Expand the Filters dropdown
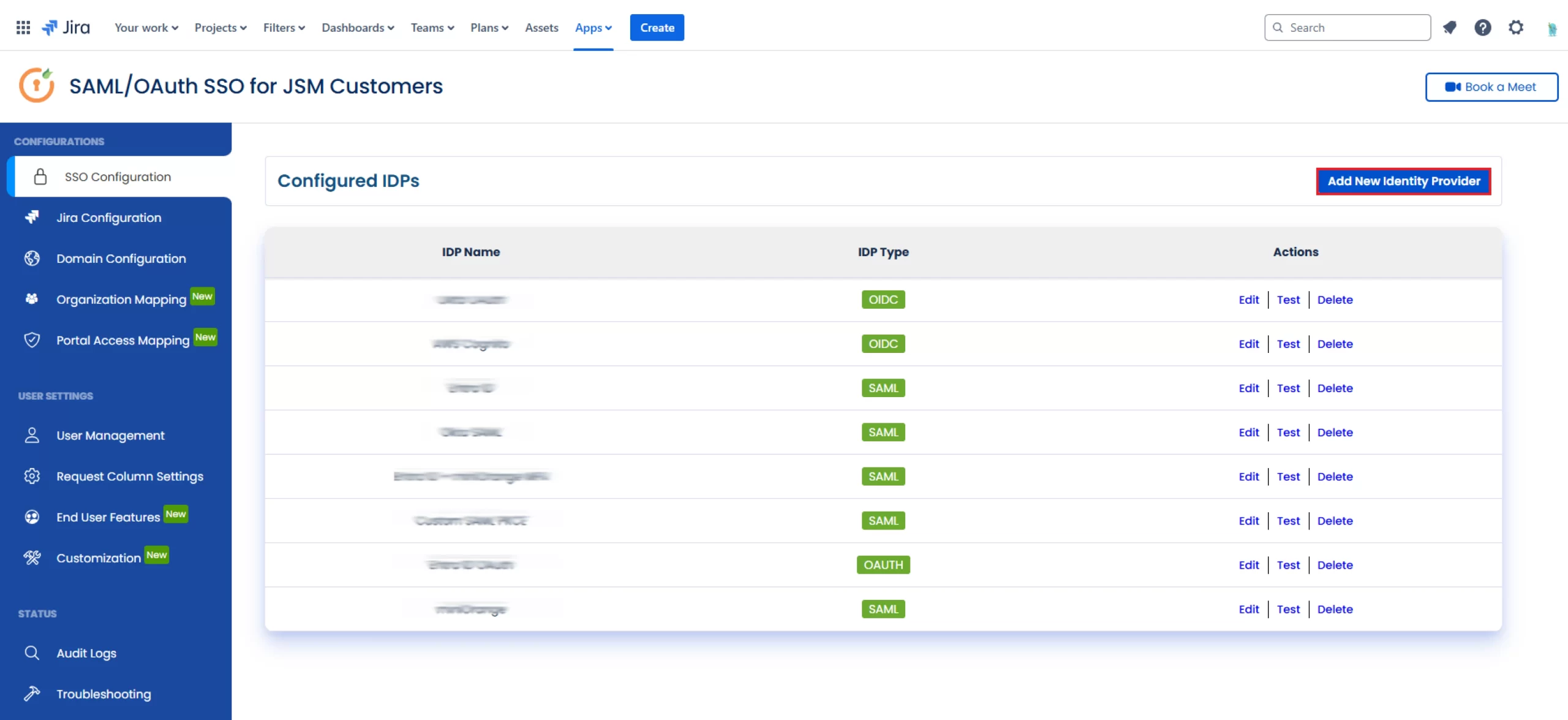Viewport: 1568px width, 720px height. pos(284,28)
